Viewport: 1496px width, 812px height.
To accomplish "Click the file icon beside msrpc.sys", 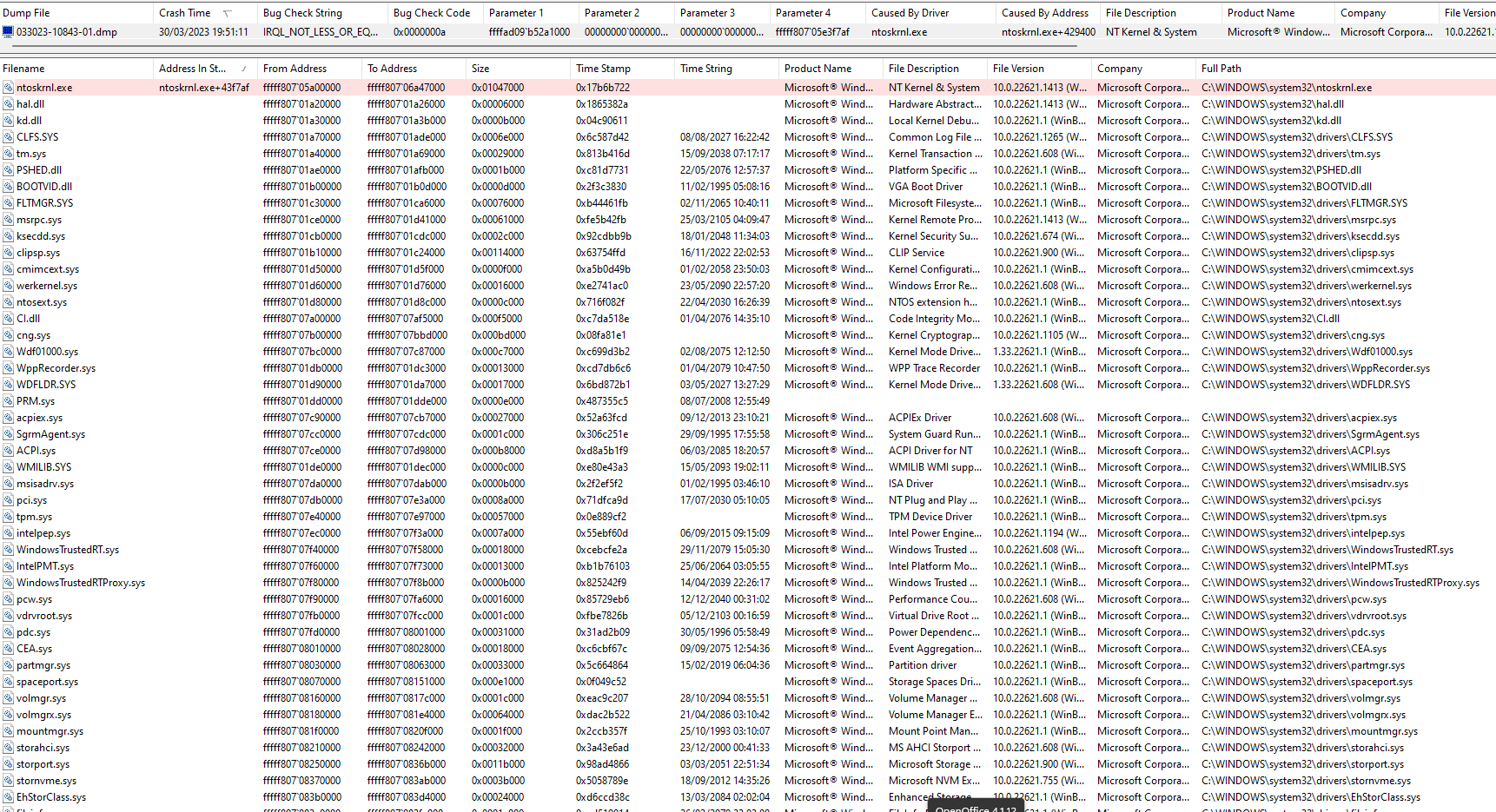I will 8,220.
